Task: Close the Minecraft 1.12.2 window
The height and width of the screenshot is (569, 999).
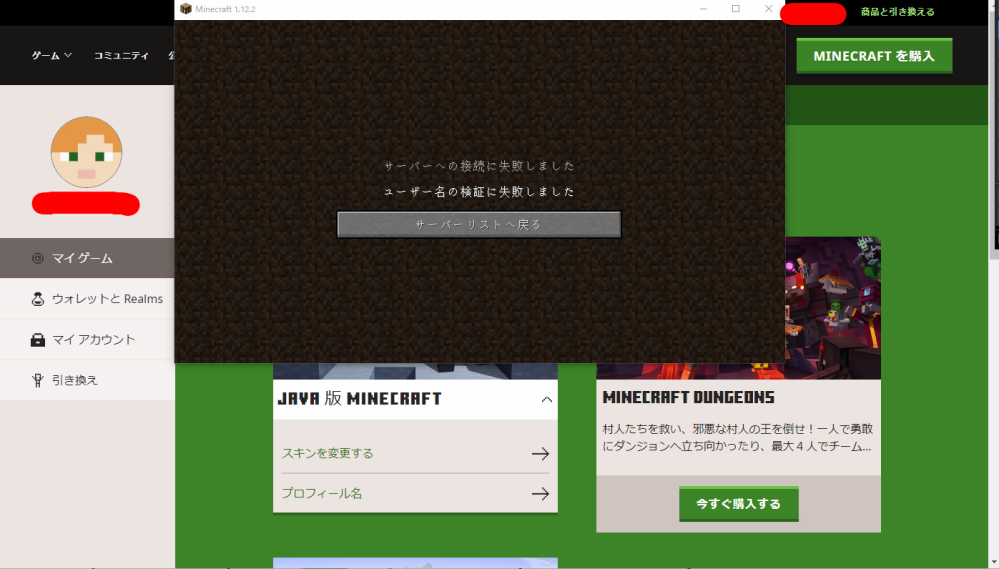Action: tap(768, 9)
